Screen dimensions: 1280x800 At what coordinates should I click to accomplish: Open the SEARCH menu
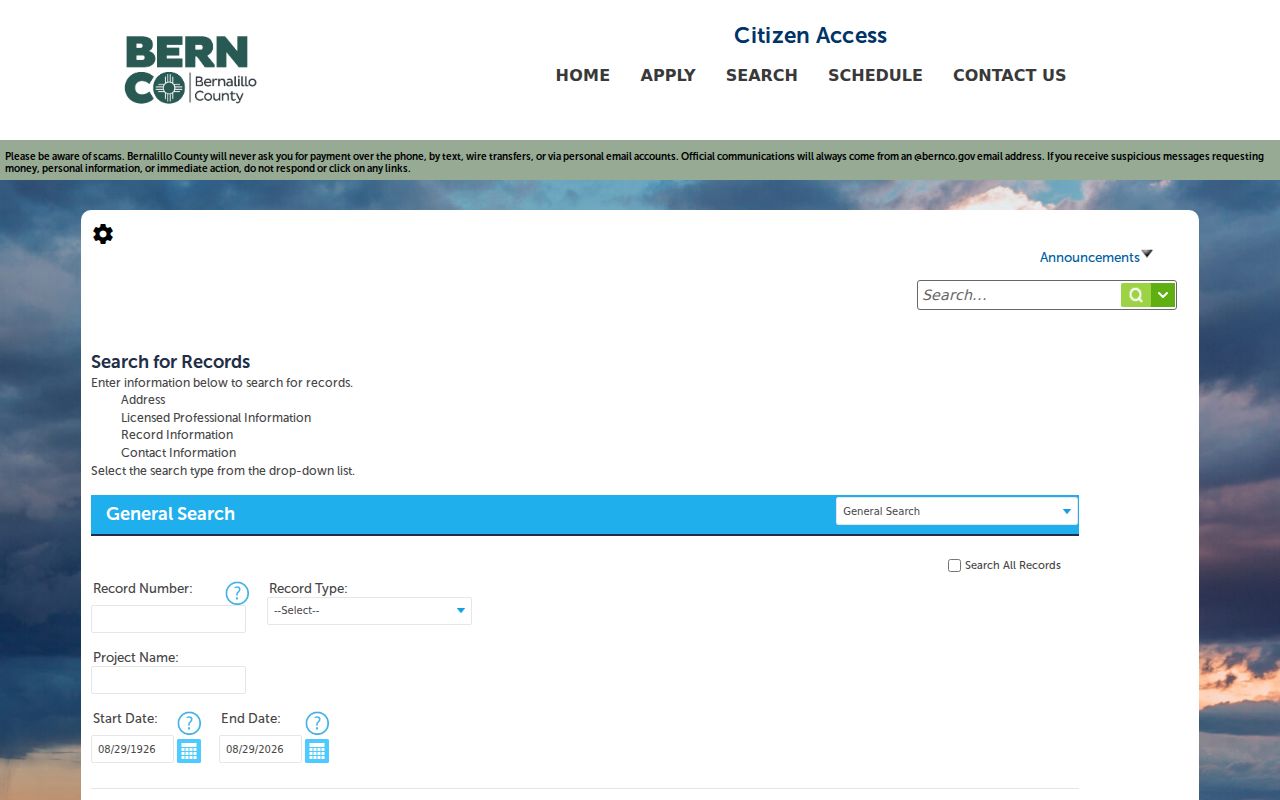pos(762,75)
